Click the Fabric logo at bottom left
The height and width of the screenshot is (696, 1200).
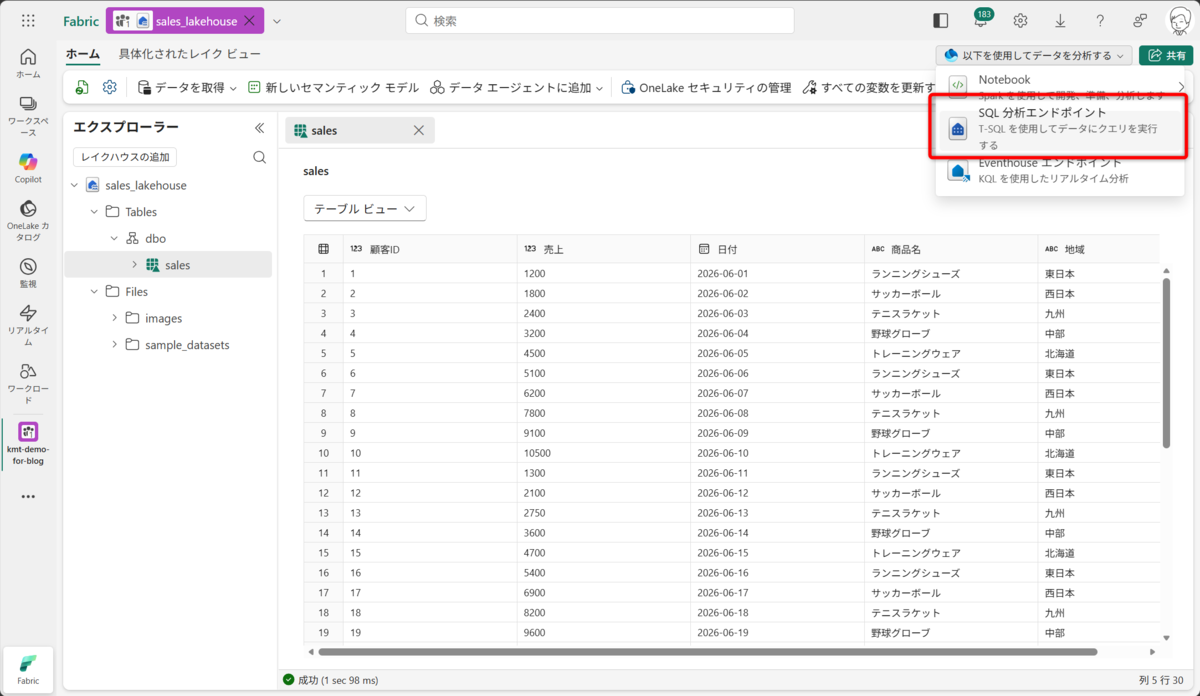point(28,669)
